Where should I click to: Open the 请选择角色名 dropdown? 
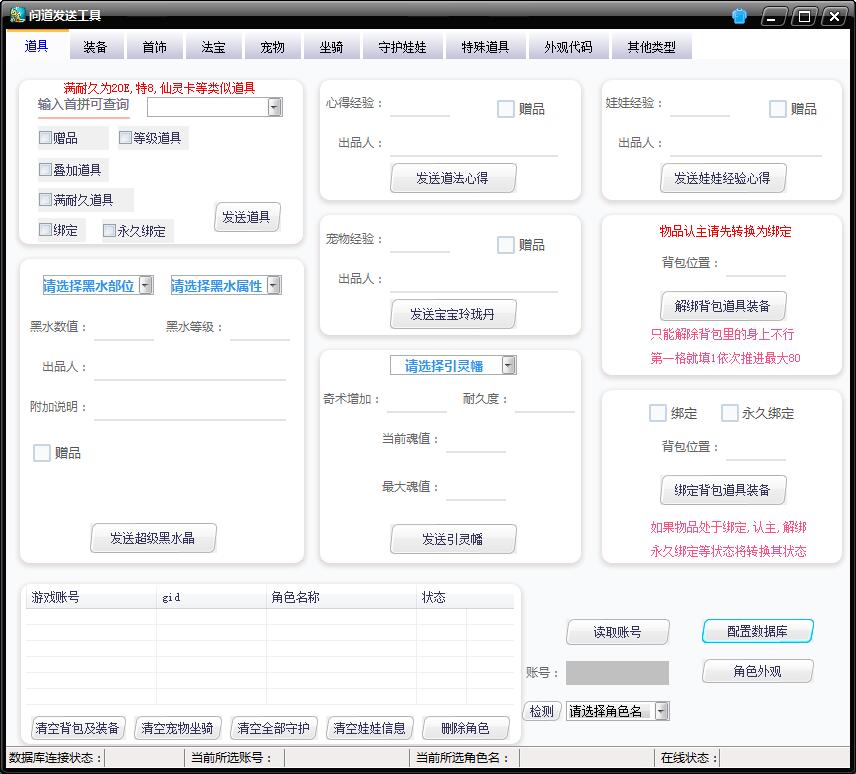[662, 711]
